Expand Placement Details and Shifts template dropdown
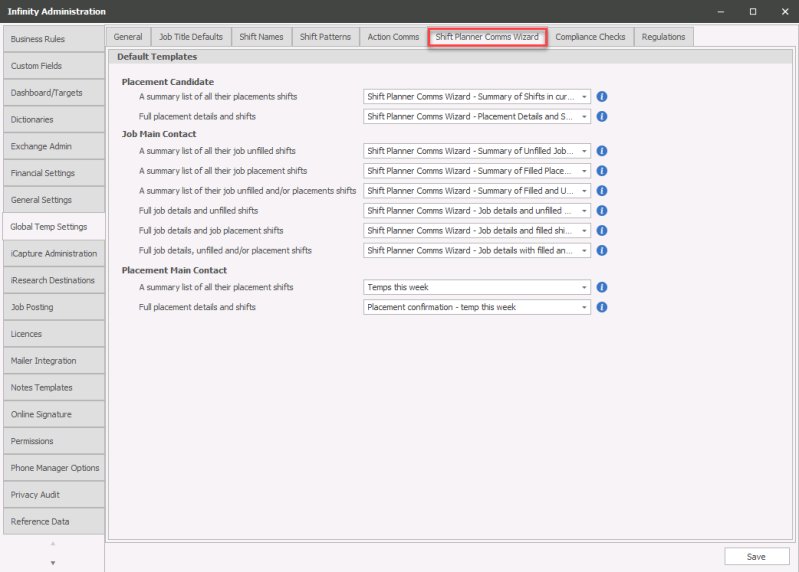799x572 pixels. tap(583, 117)
